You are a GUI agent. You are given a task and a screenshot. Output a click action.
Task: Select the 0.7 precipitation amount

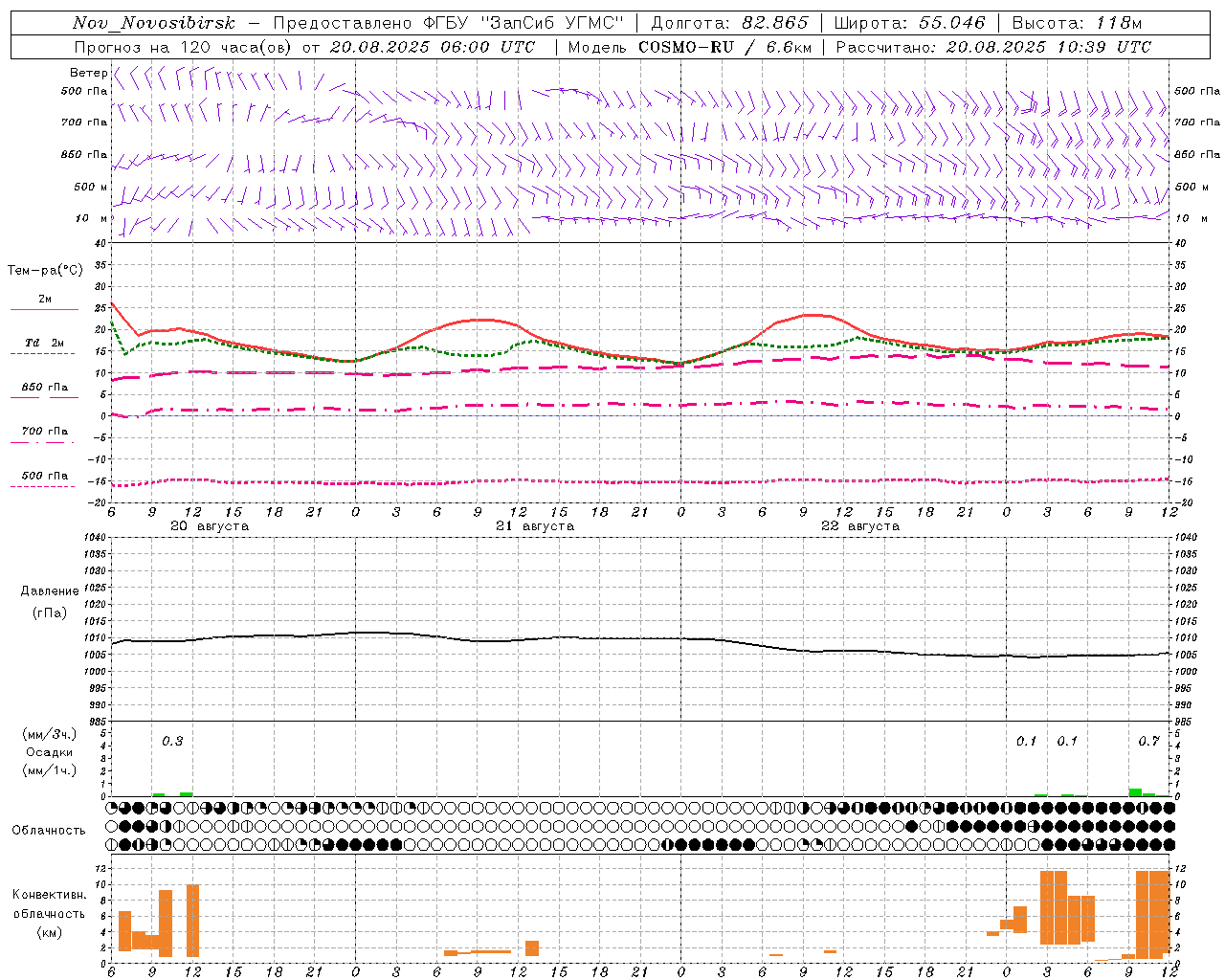[x=1149, y=742]
